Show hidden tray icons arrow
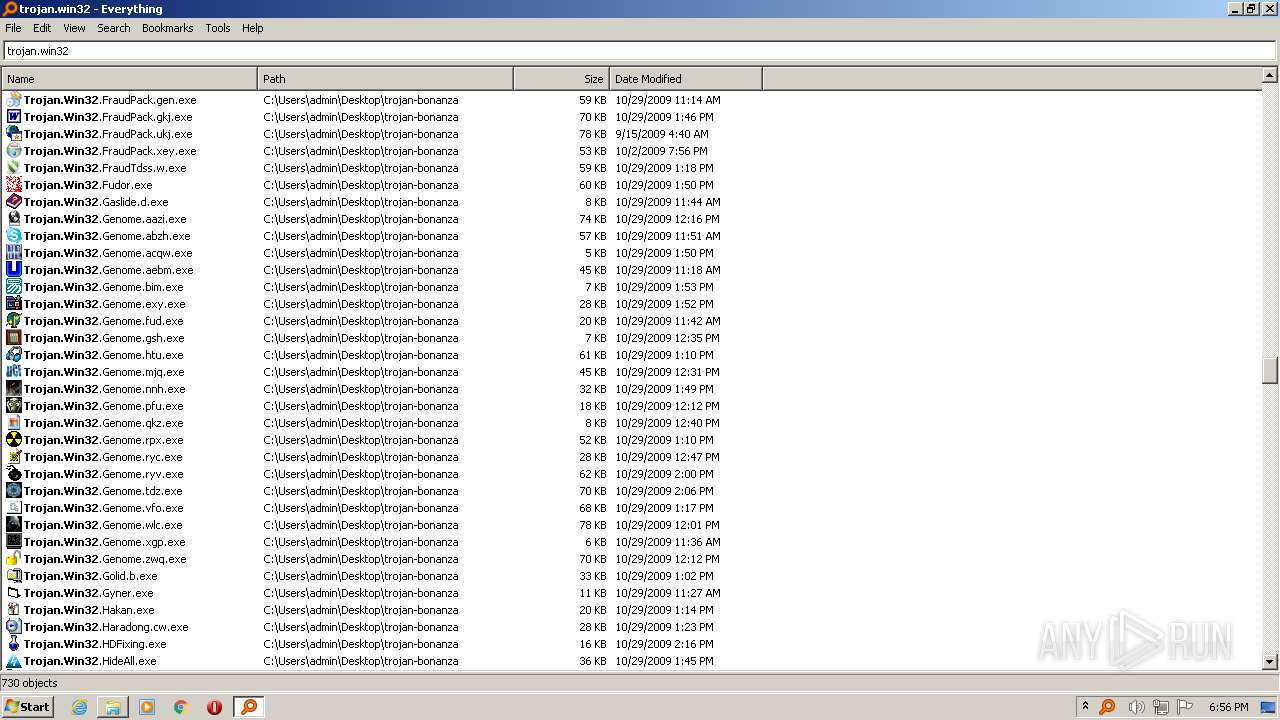Image resolution: width=1280 pixels, height=720 pixels. [1085, 706]
